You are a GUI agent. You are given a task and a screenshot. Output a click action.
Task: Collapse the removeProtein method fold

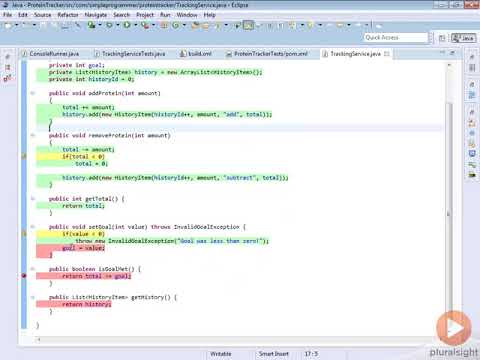(33, 135)
